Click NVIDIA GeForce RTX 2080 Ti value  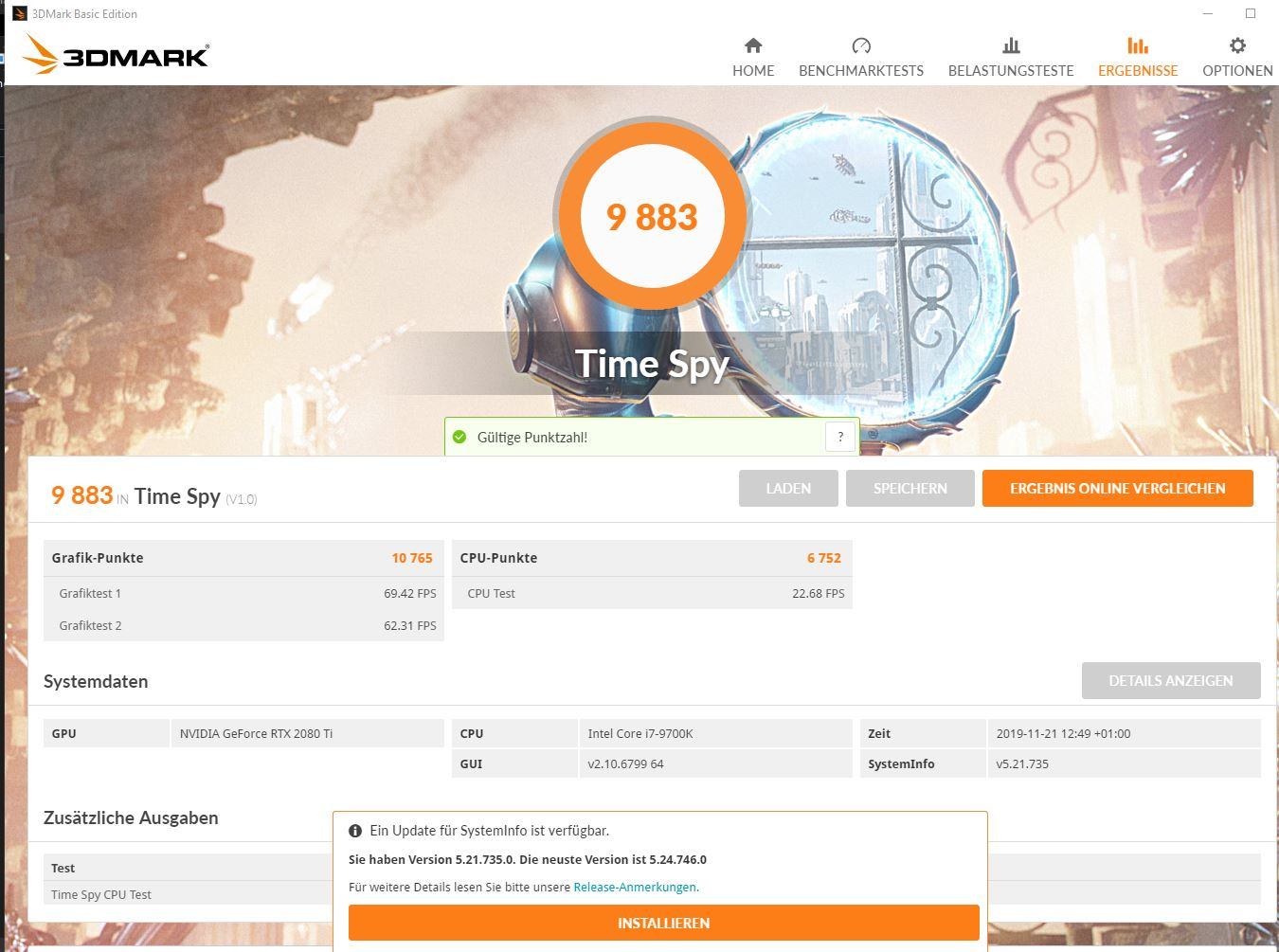click(x=256, y=733)
